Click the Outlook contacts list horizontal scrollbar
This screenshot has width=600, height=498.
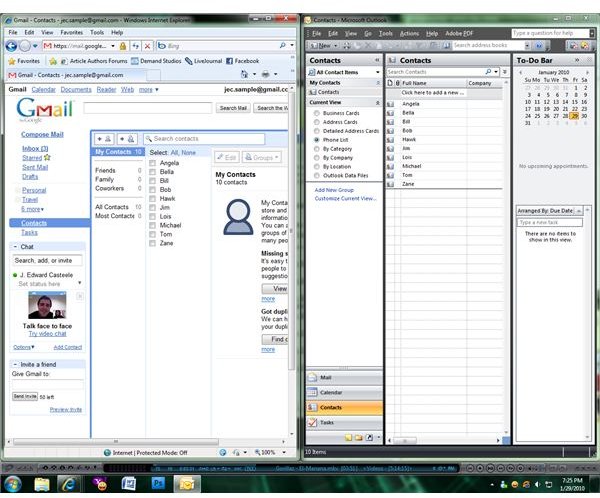pyautogui.click(x=405, y=441)
